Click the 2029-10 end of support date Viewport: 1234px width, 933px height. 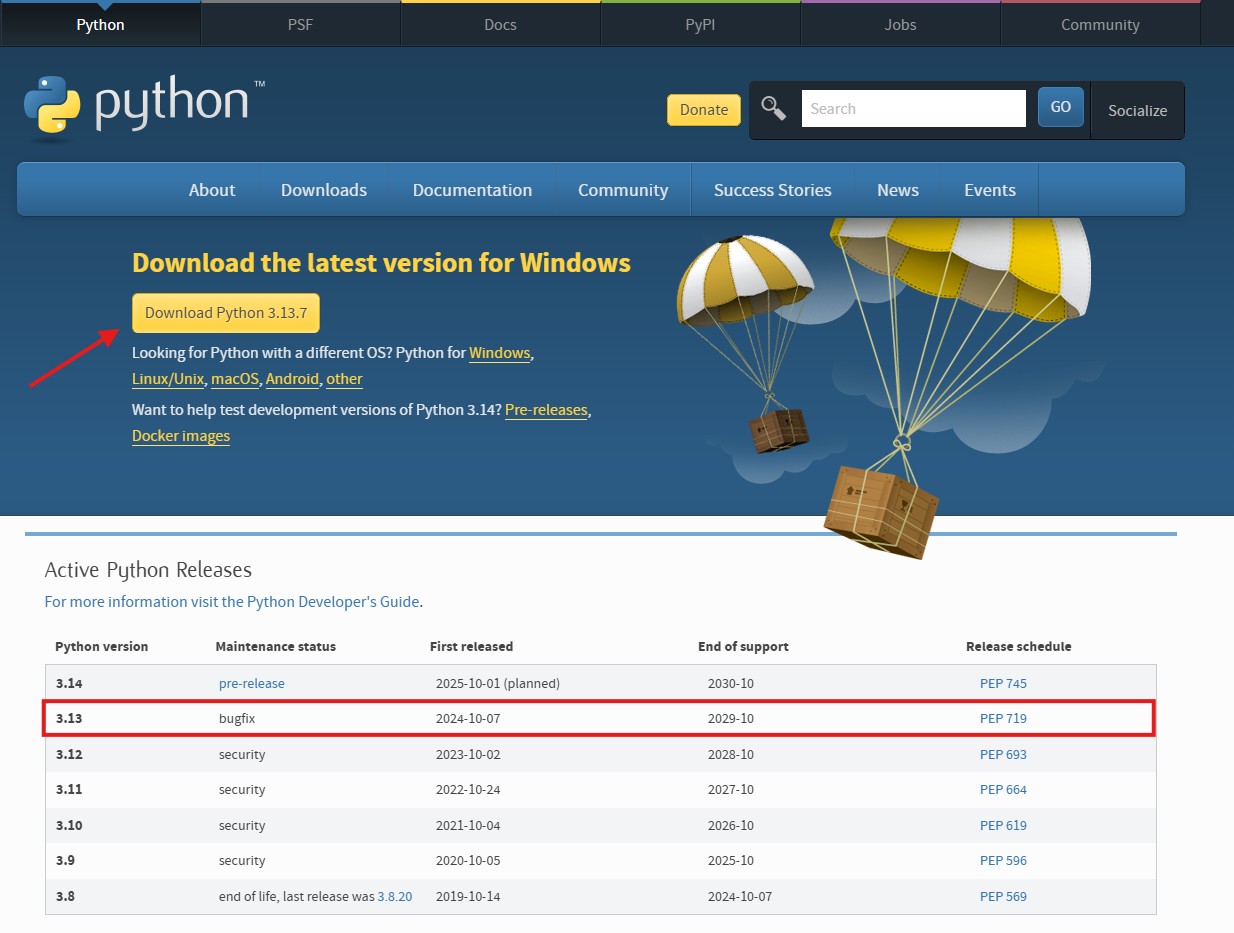(730, 718)
